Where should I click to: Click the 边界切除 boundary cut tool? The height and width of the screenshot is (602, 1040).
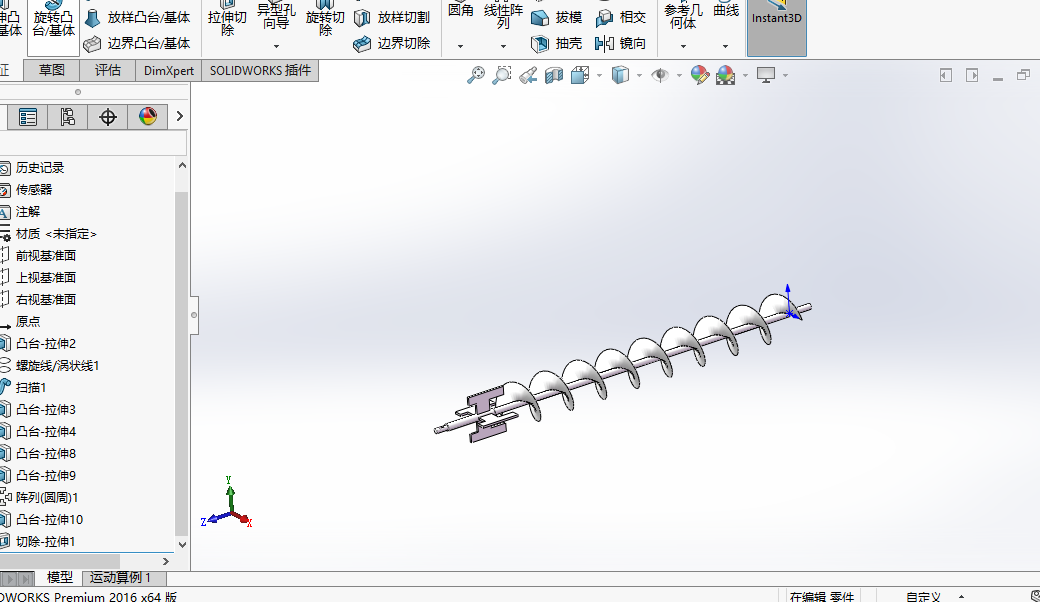[392, 43]
